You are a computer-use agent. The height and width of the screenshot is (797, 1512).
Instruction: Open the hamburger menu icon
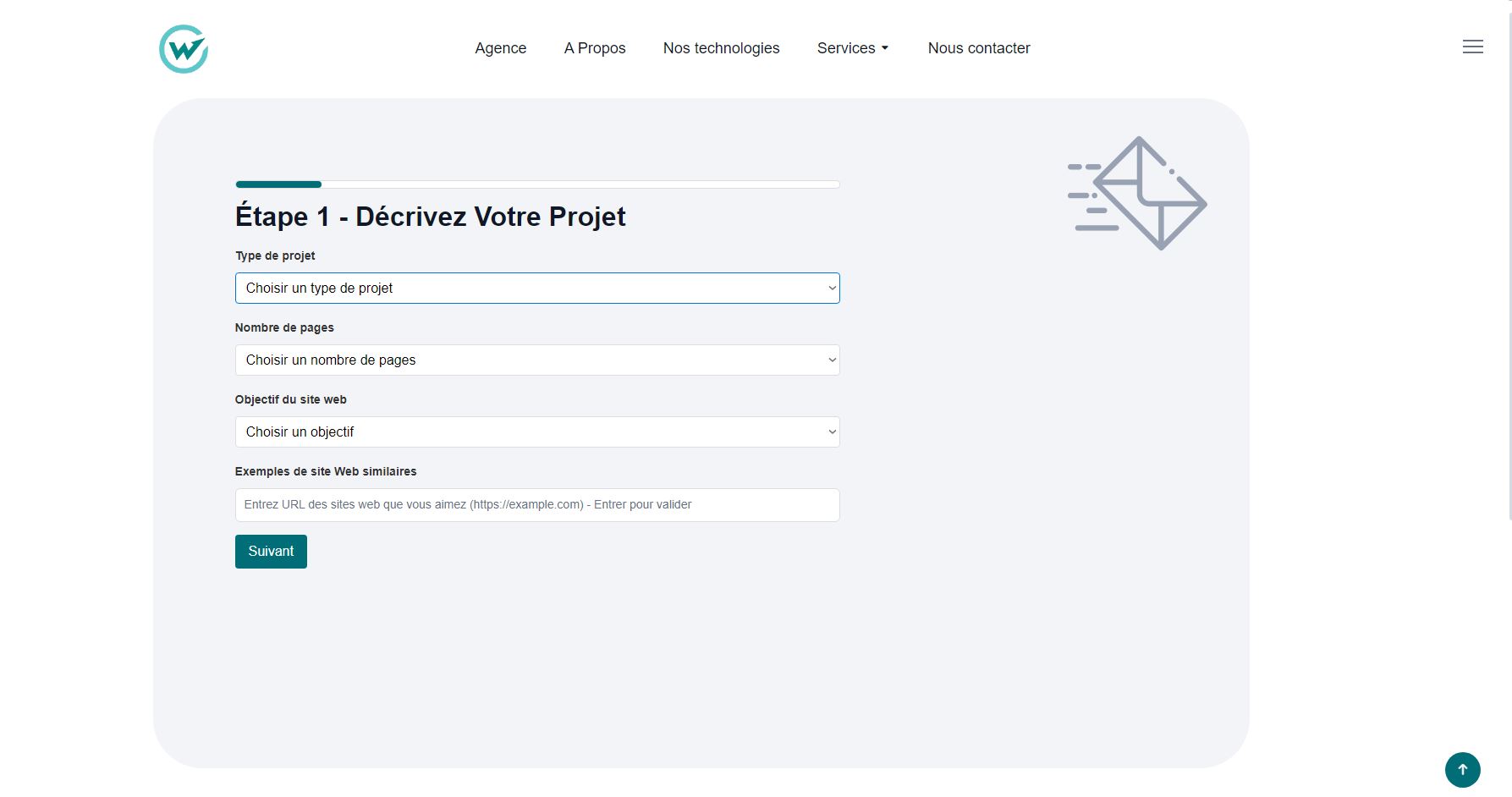1472,47
